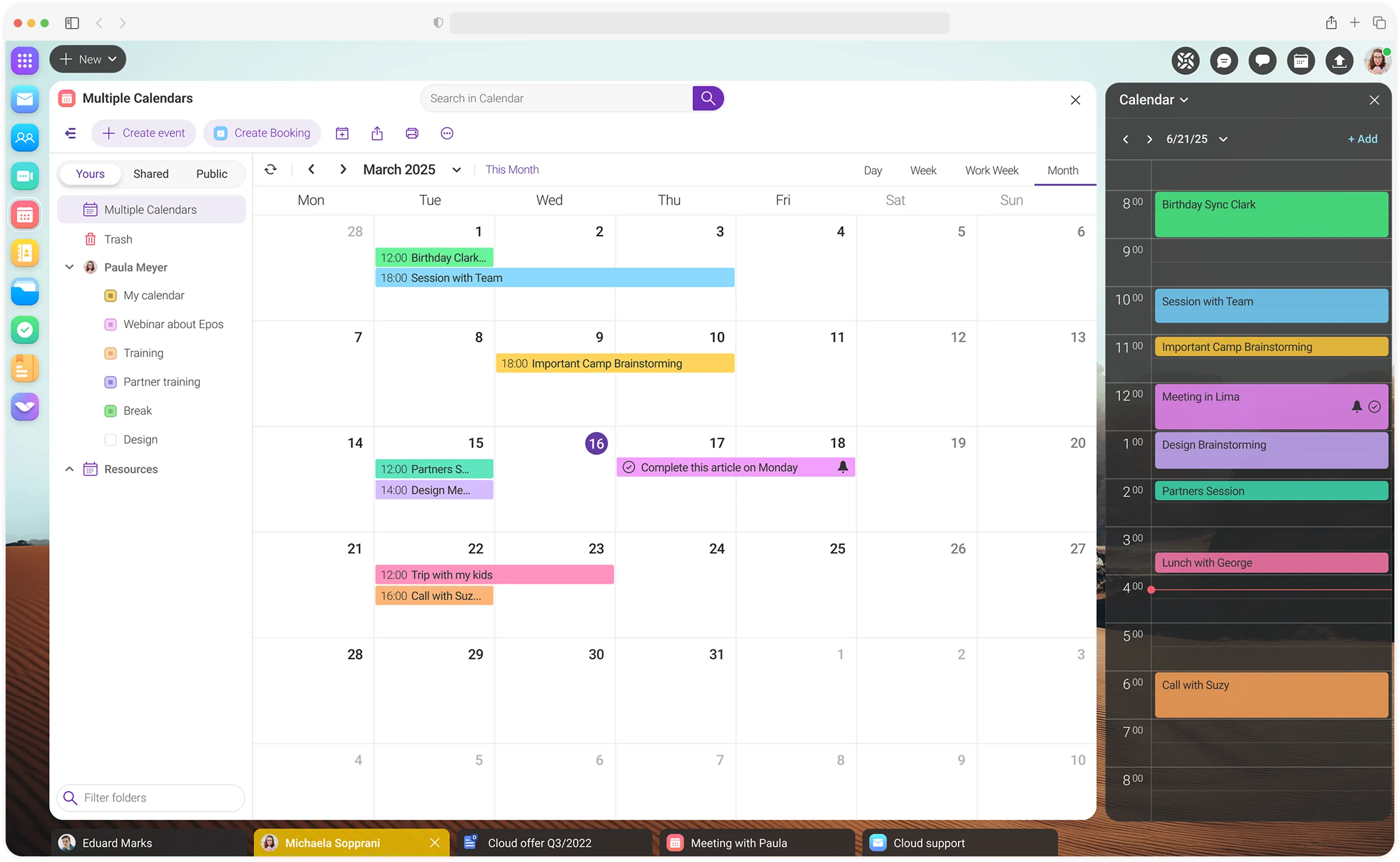The height and width of the screenshot is (862, 1400).
Task: Open the Contacts app in sidebar
Action: tap(24, 138)
